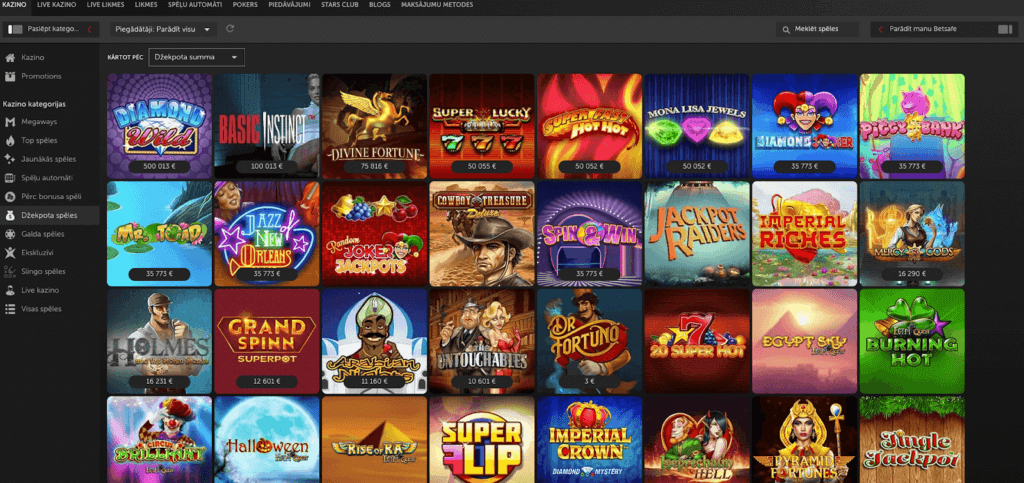Open the Promotions gift icon
The height and width of the screenshot is (483, 1024).
[x=10, y=76]
